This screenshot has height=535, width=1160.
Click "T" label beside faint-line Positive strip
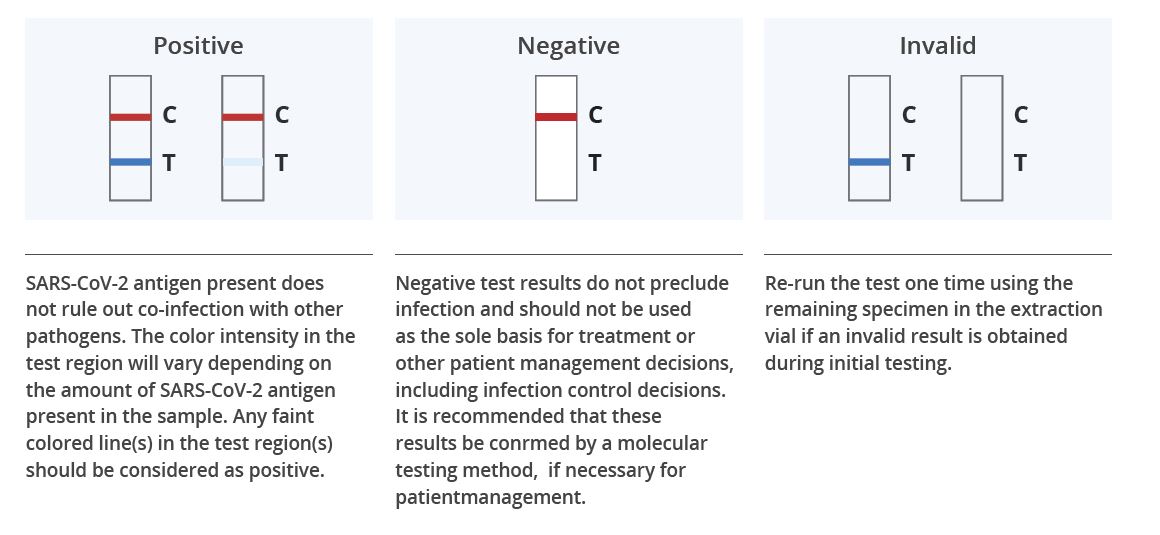click(281, 162)
